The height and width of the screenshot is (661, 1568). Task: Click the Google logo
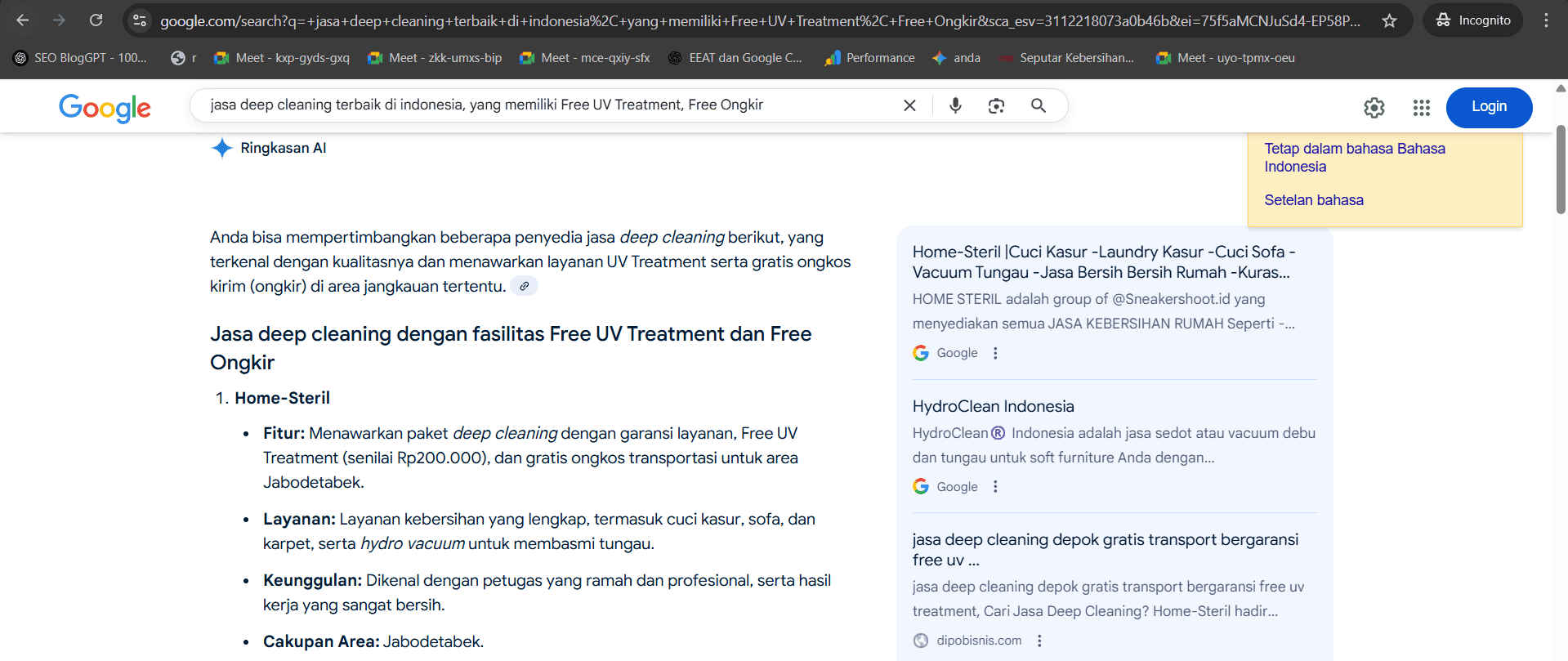coord(105,107)
